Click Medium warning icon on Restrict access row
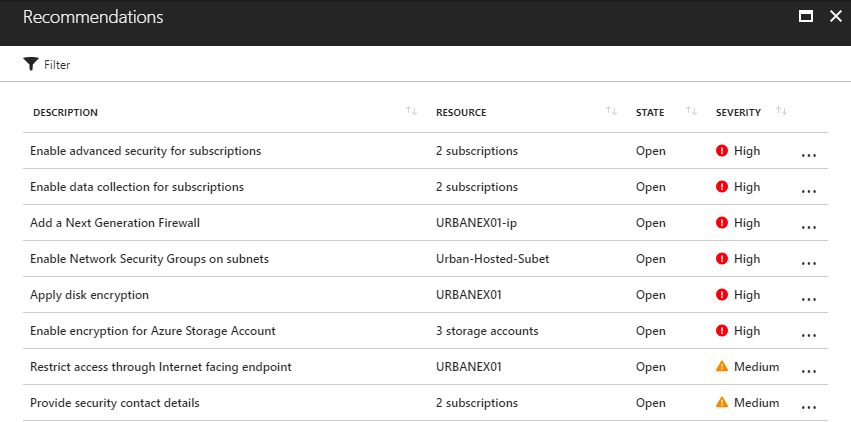The height and width of the screenshot is (422, 851). point(722,367)
